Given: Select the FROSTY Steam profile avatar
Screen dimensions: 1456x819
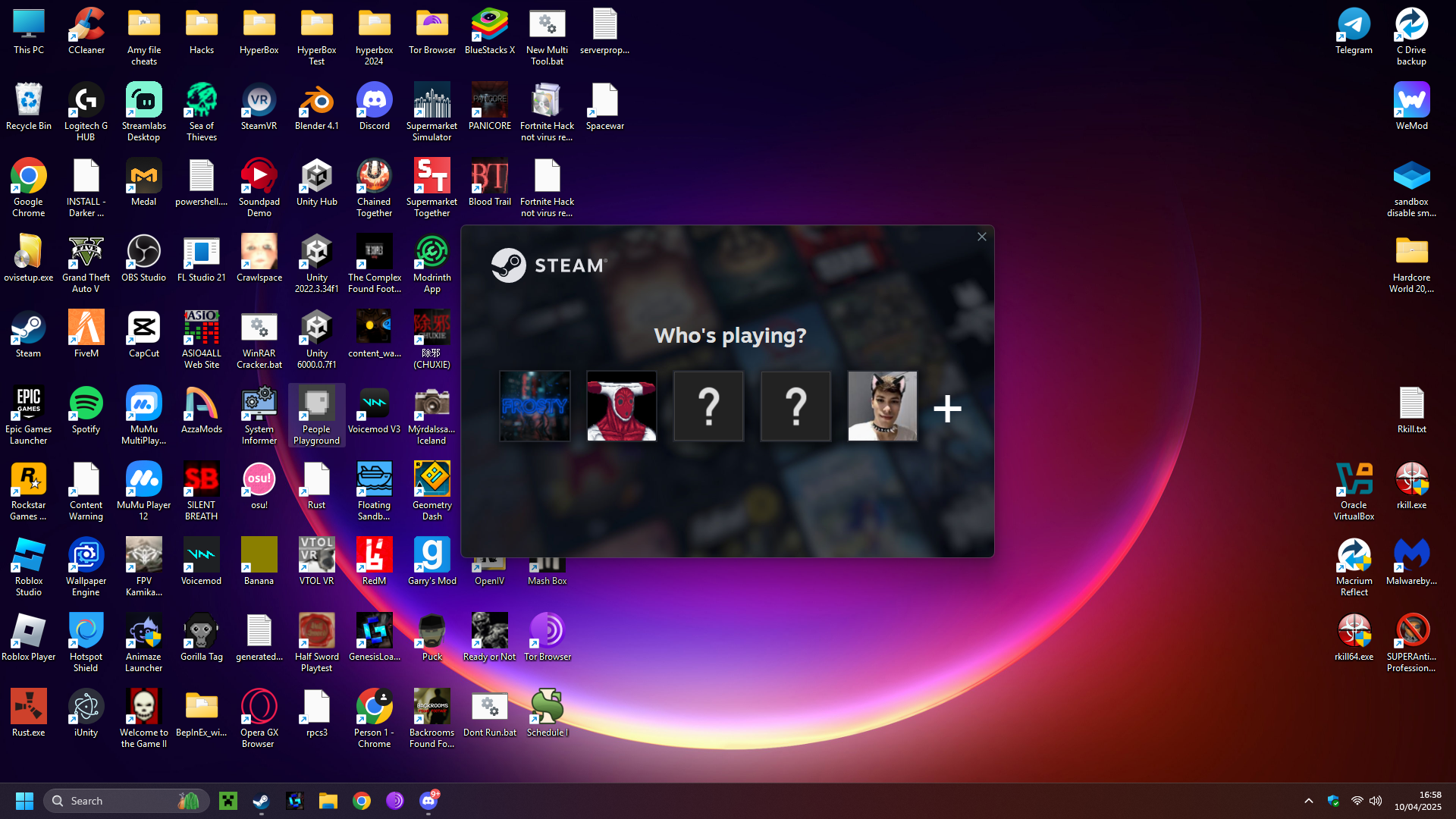Looking at the screenshot, I should click(x=535, y=406).
